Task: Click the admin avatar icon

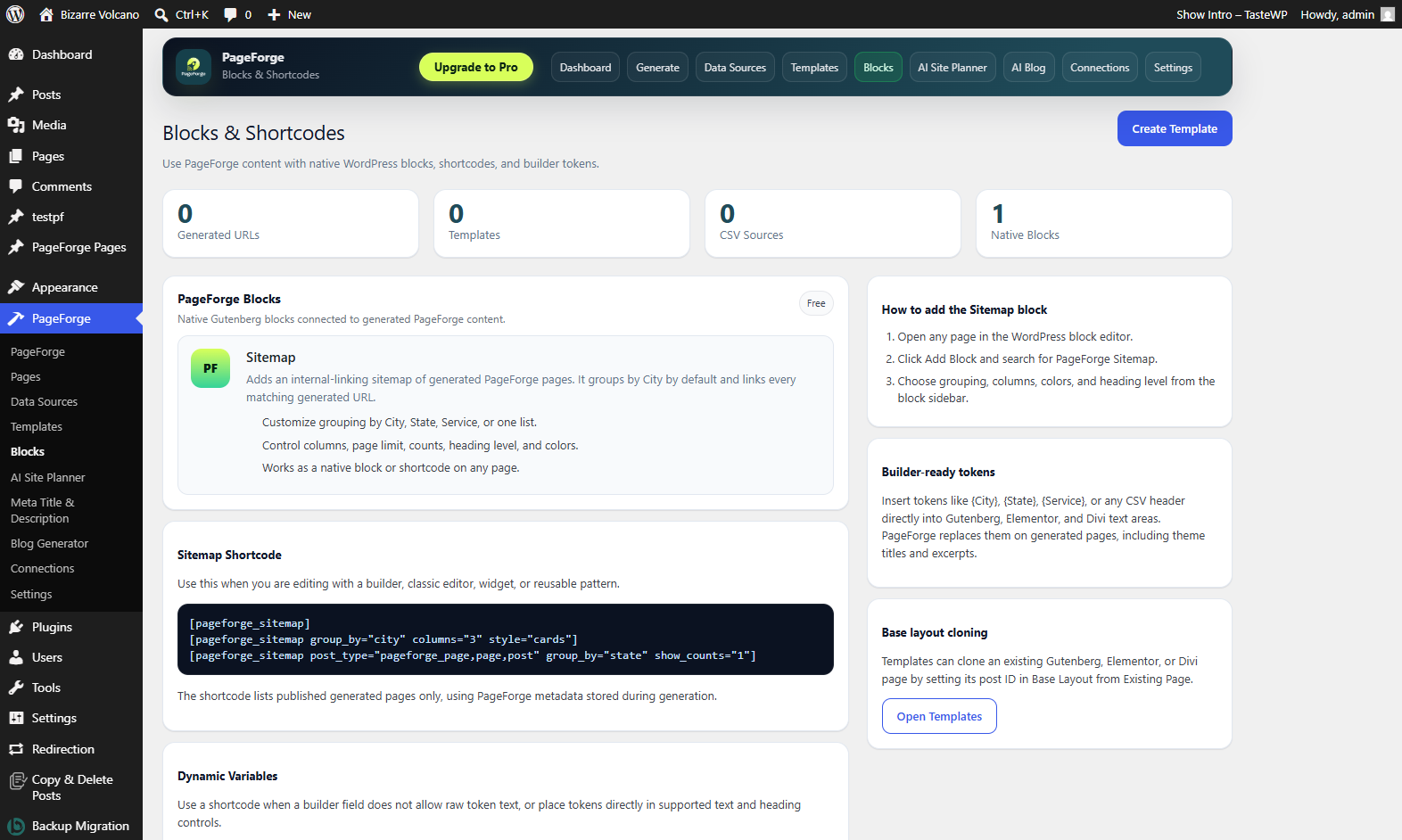Action: pos(1388,14)
